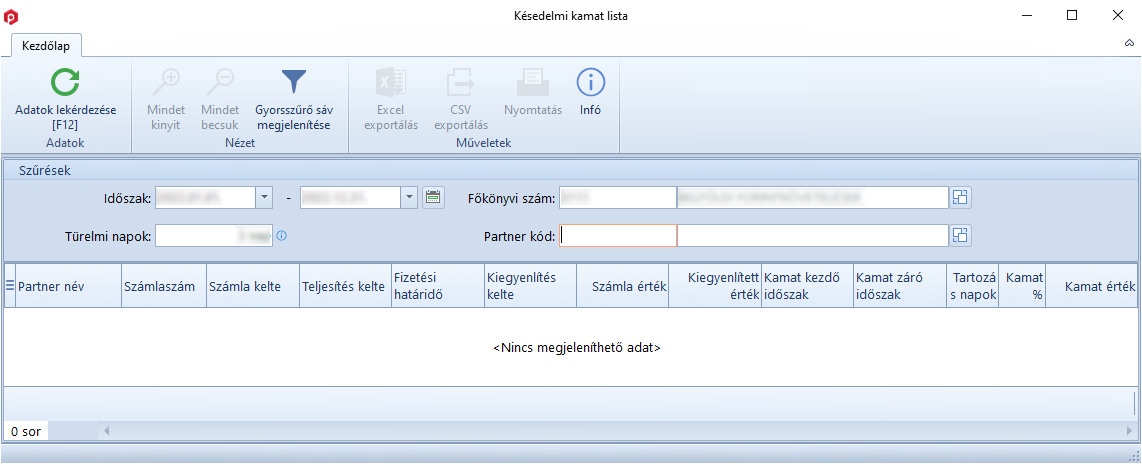The width and height of the screenshot is (1142, 464).
Task: Sort by Számla érték column
Action: (623, 286)
